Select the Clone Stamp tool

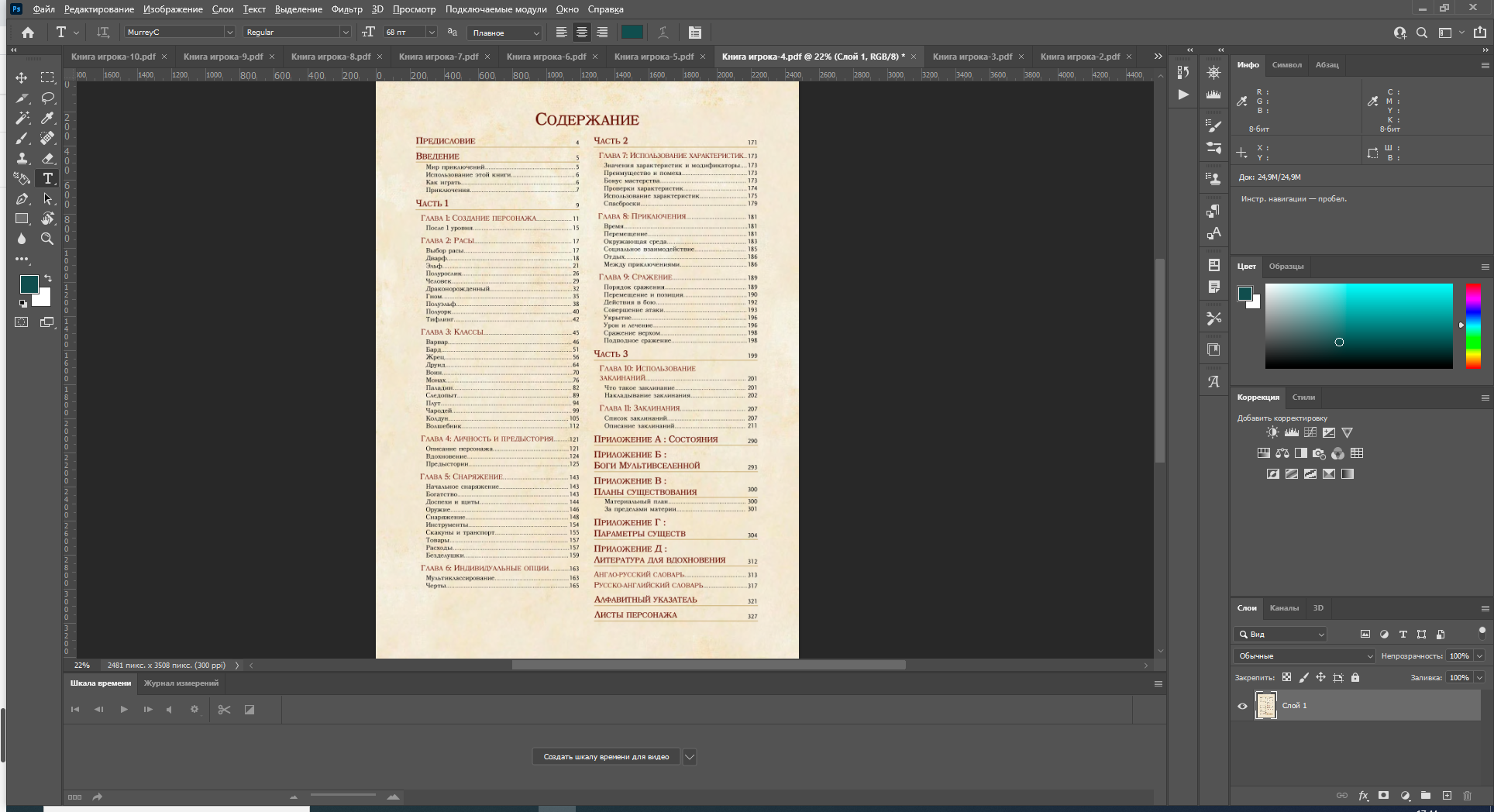pos(22,158)
